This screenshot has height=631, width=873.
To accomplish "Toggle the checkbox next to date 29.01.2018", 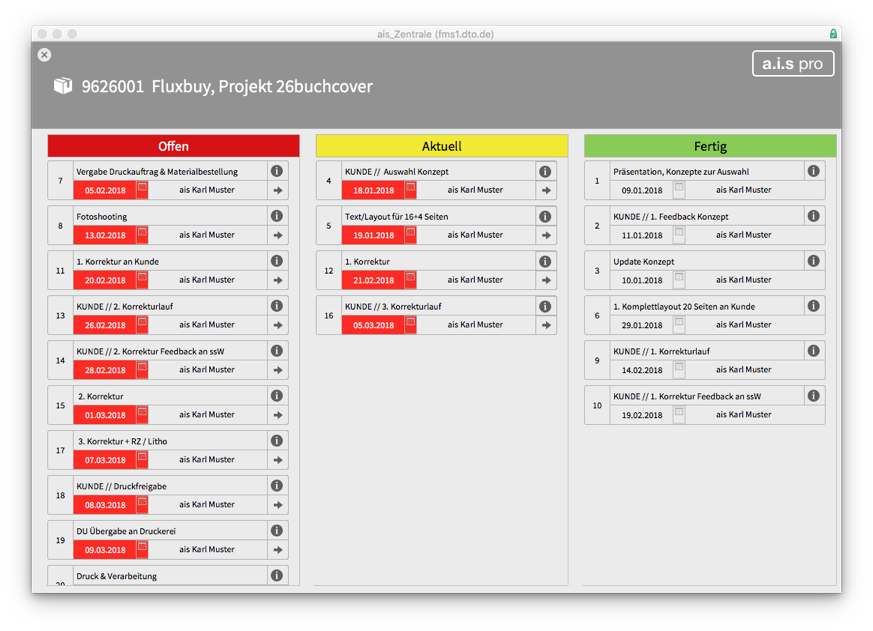I will point(679,324).
